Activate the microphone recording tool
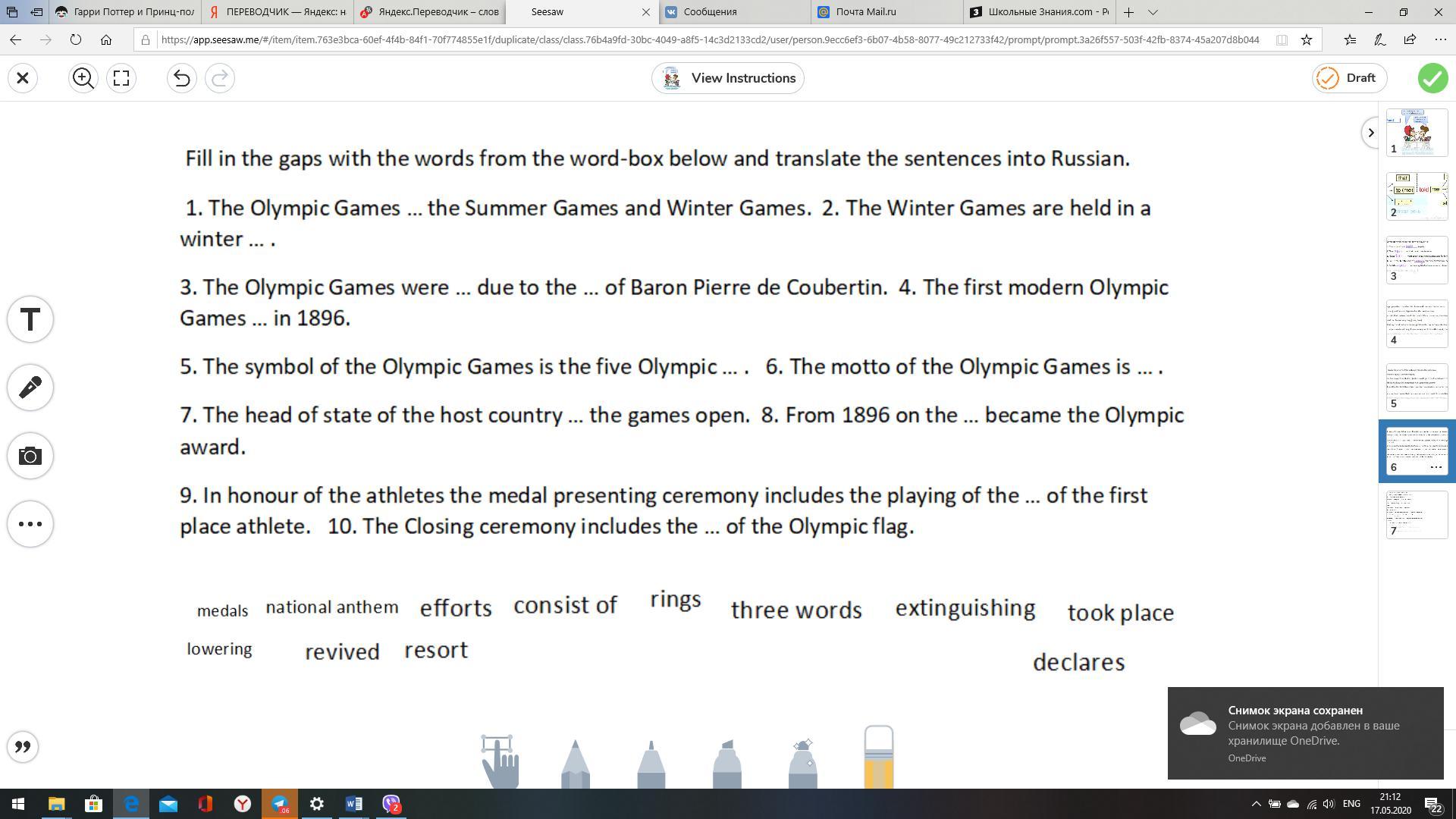 (30, 388)
